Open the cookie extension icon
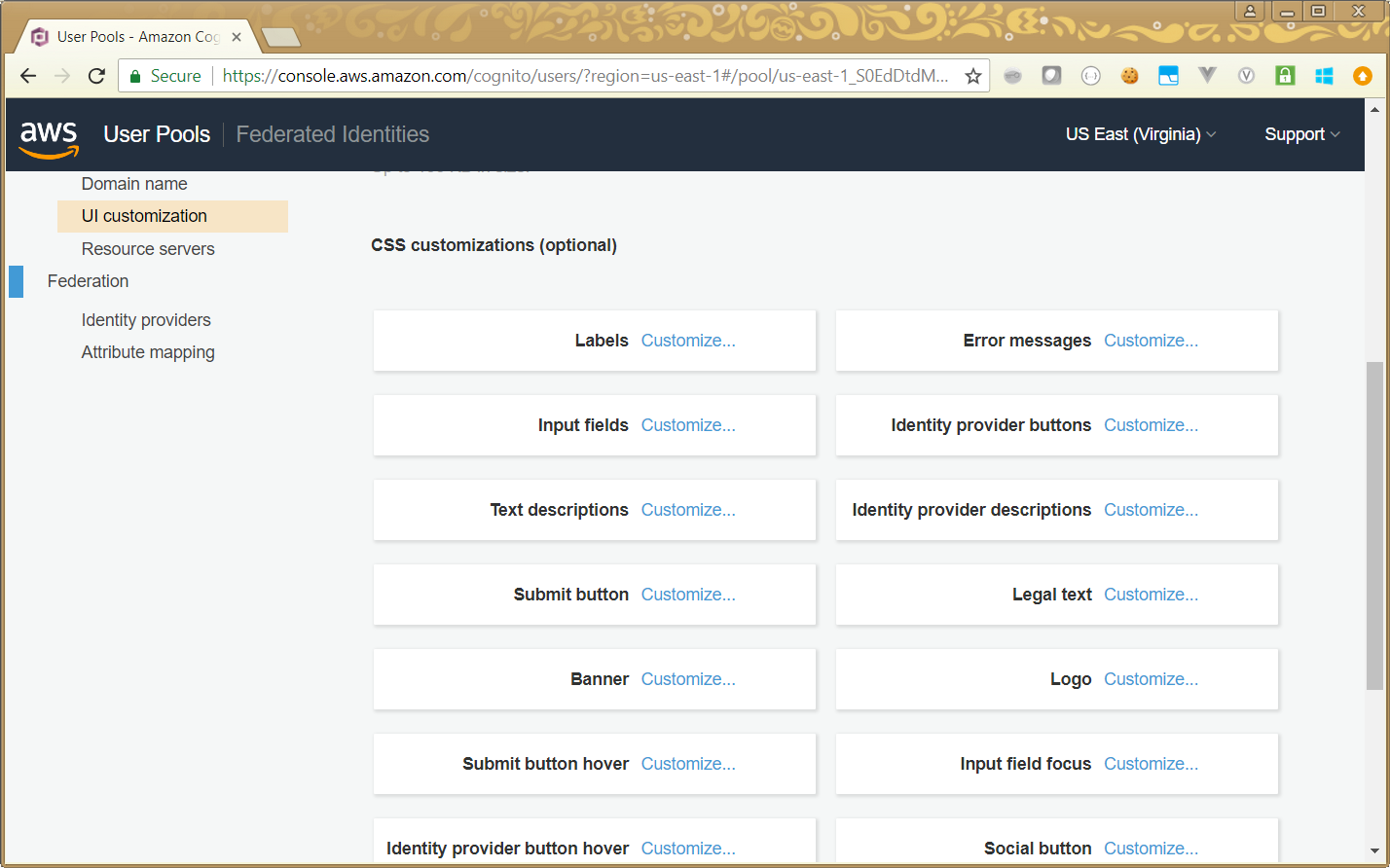Viewport: 1390px width, 868px height. [1129, 76]
